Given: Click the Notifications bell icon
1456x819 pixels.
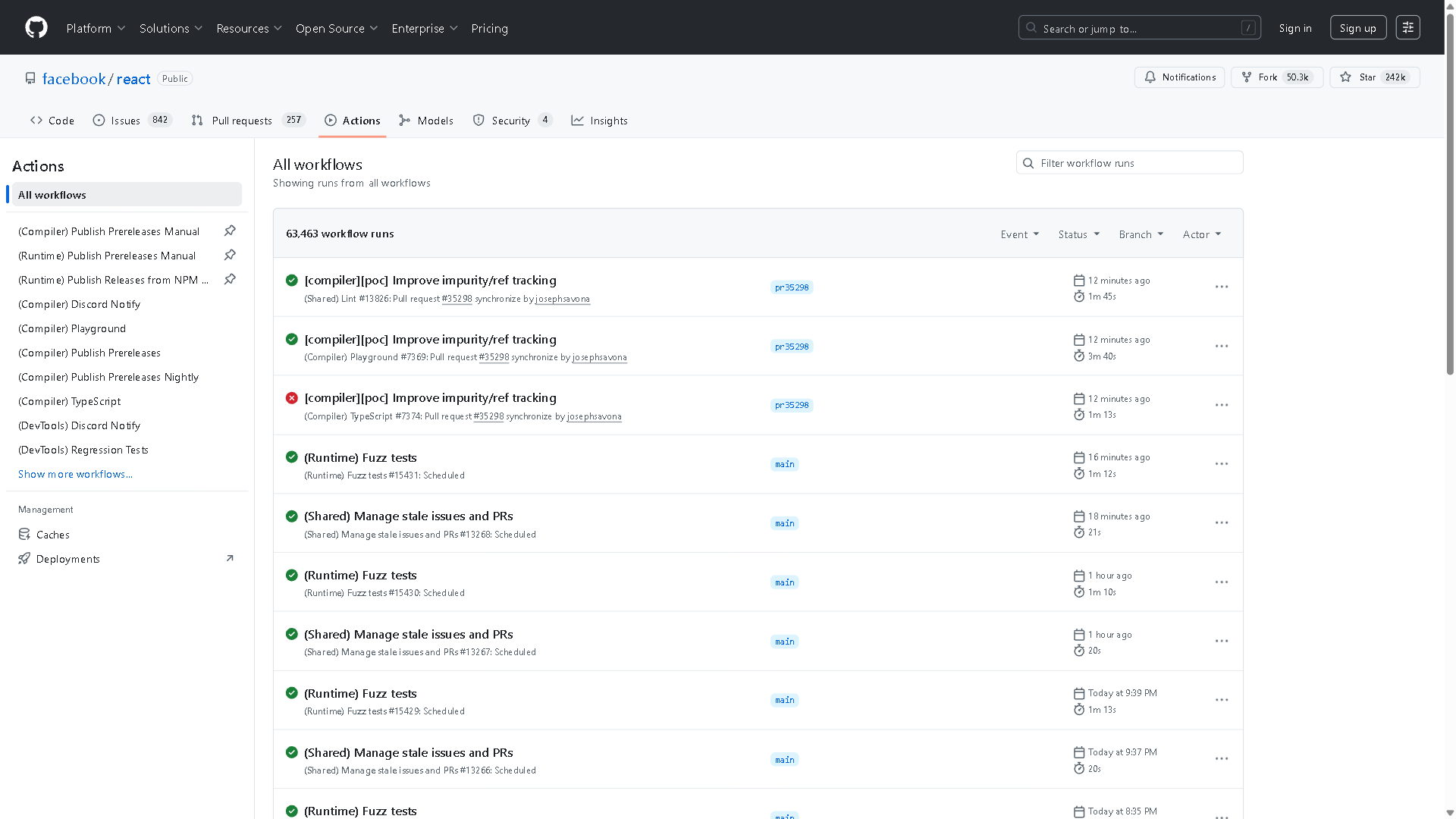Looking at the screenshot, I should tap(1150, 77).
